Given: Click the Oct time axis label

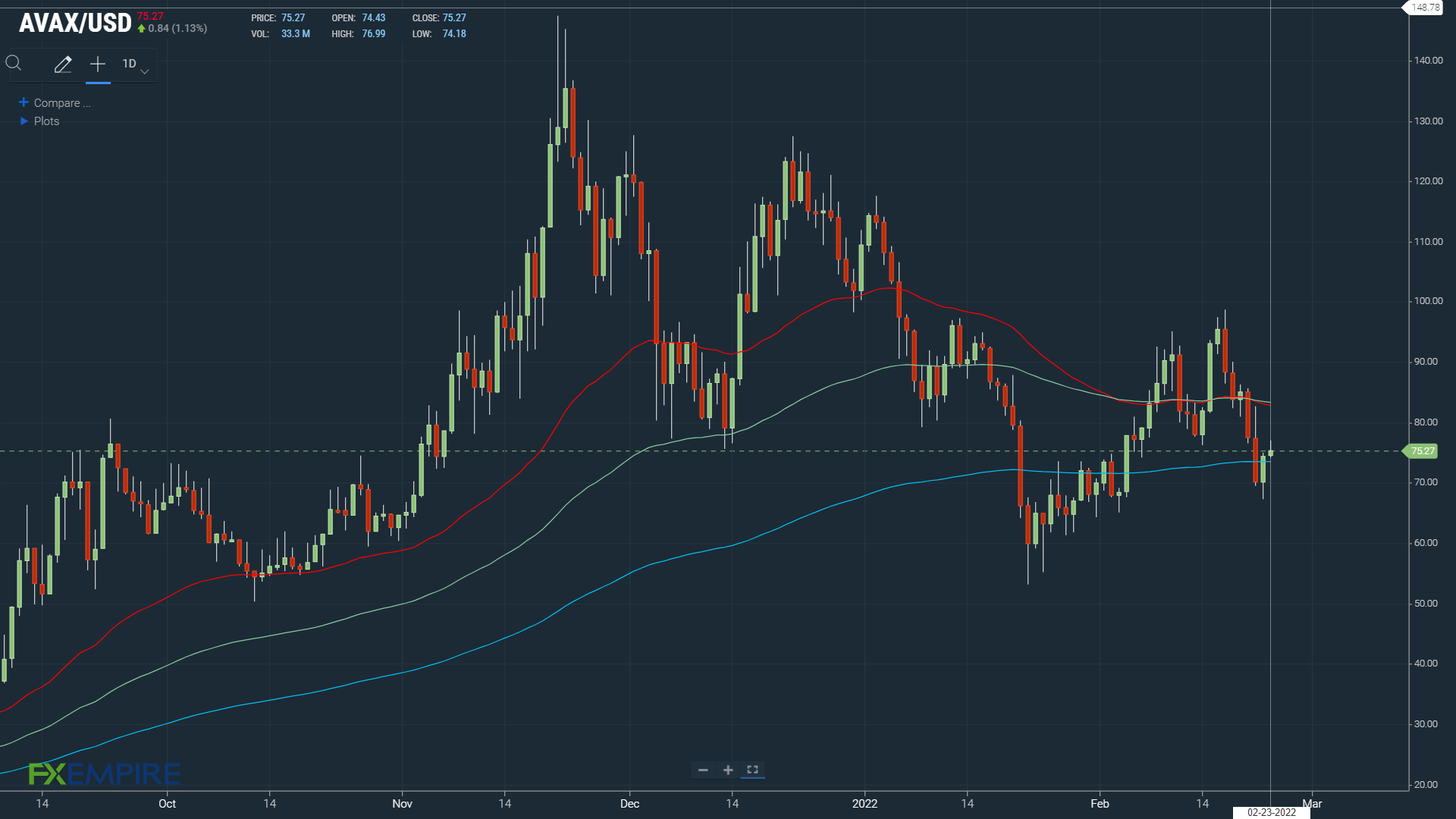Looking at the screenshot, I should pos(167,804).
